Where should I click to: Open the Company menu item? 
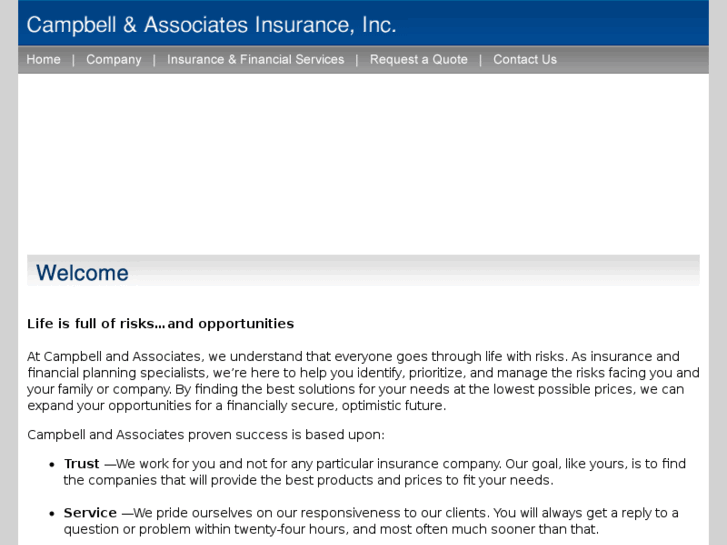pos(114,60)
